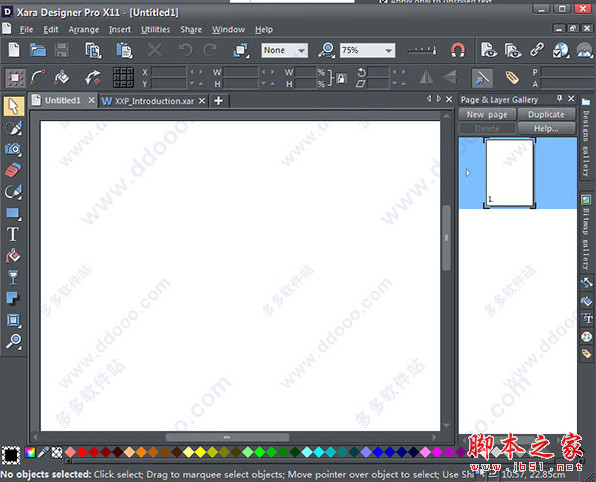Click the Duplicate button
596x482 pixels.
[546, 114]
